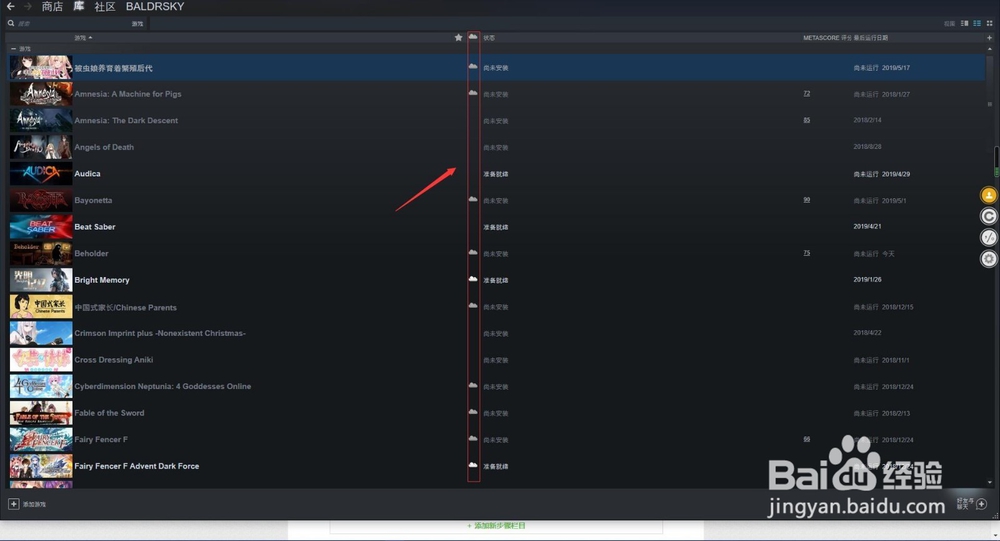Click the magnifier search icon
1000x541 pixels.
pyautogui.click(x=11, y=24)
